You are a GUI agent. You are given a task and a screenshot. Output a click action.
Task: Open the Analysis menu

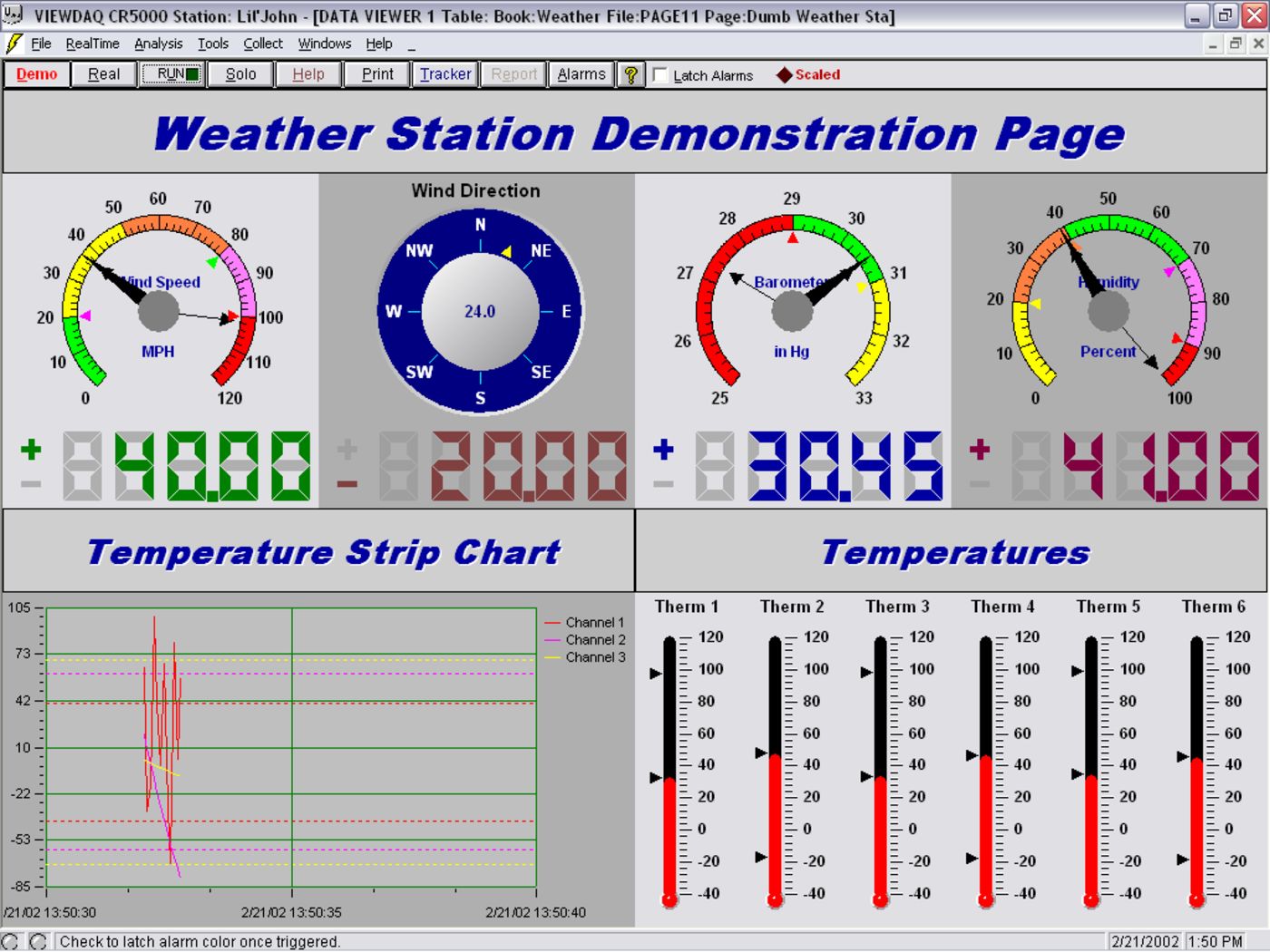click(158, 44)
